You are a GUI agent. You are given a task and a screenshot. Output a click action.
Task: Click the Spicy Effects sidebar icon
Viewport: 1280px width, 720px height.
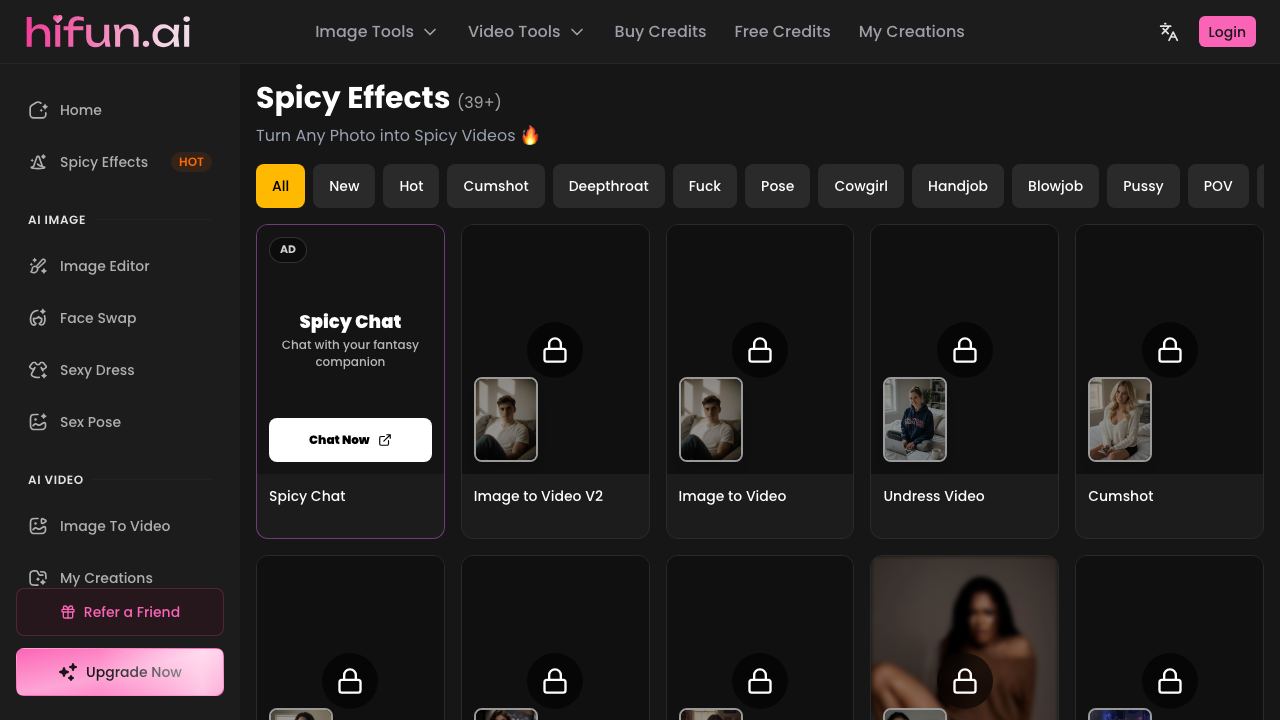38,162
